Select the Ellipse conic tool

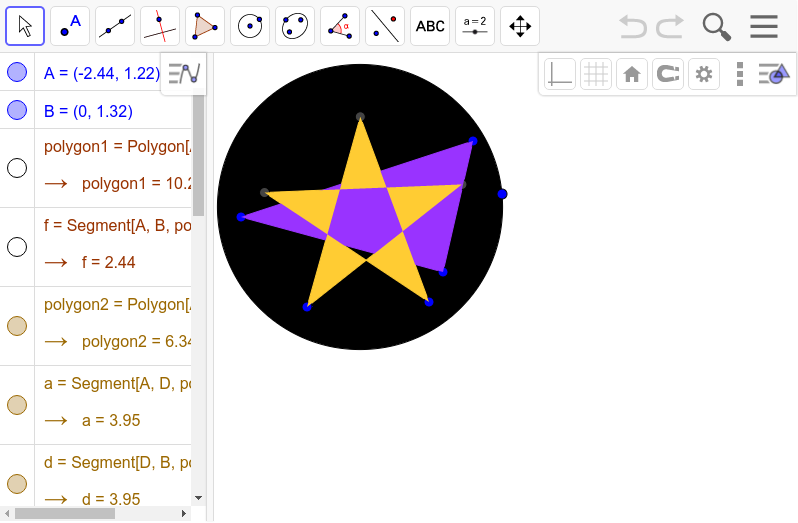click(x=295, y=26)
